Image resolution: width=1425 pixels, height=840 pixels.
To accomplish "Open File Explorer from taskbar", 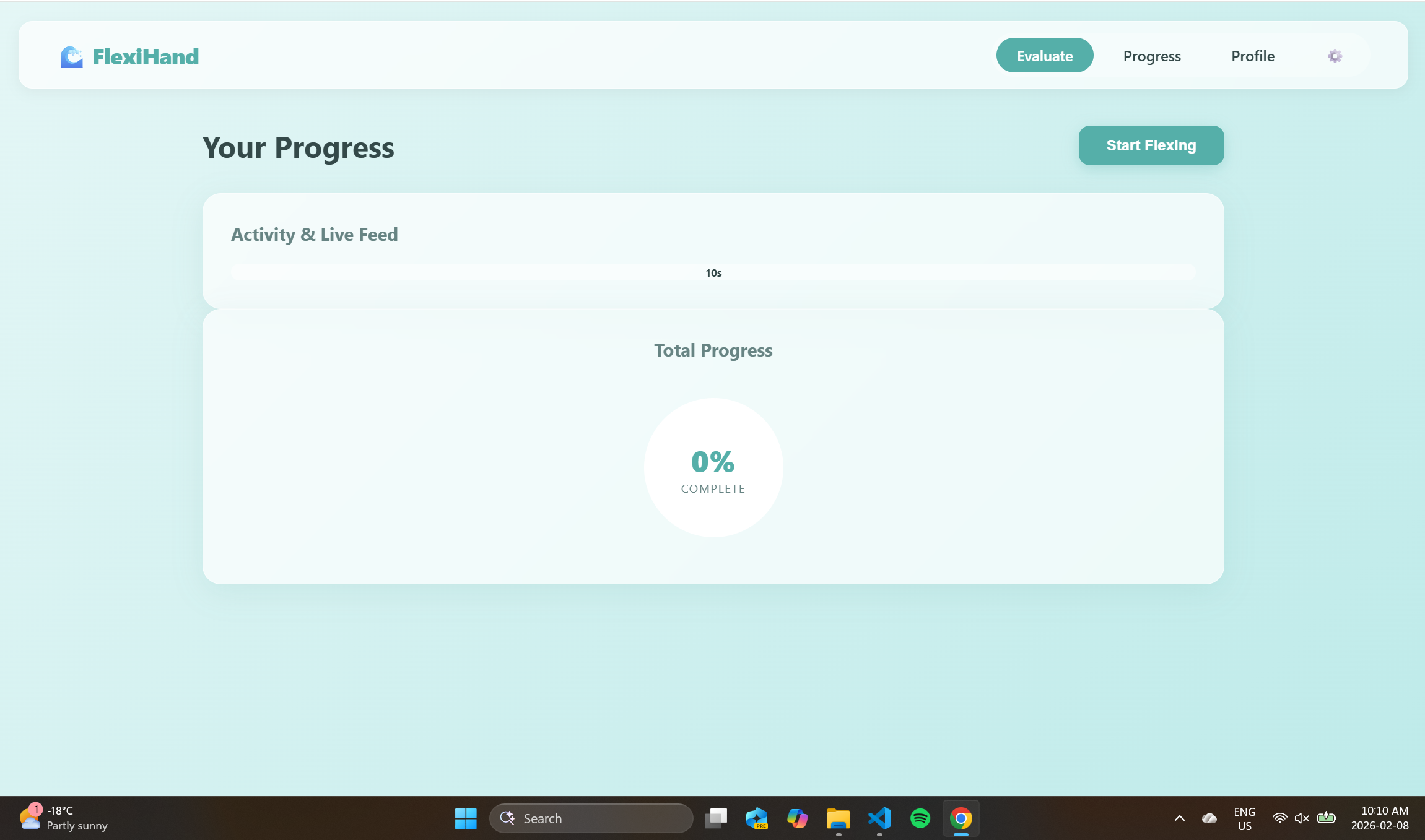I will tap(838, 818).
